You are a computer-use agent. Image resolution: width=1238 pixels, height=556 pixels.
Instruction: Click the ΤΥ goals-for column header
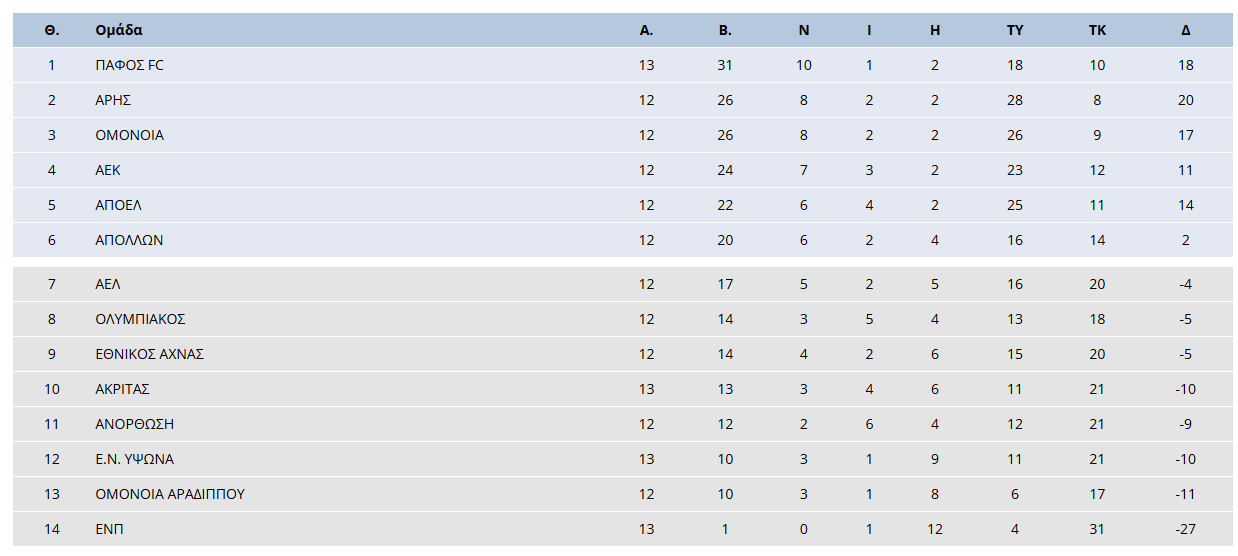tap(1015, 30)
